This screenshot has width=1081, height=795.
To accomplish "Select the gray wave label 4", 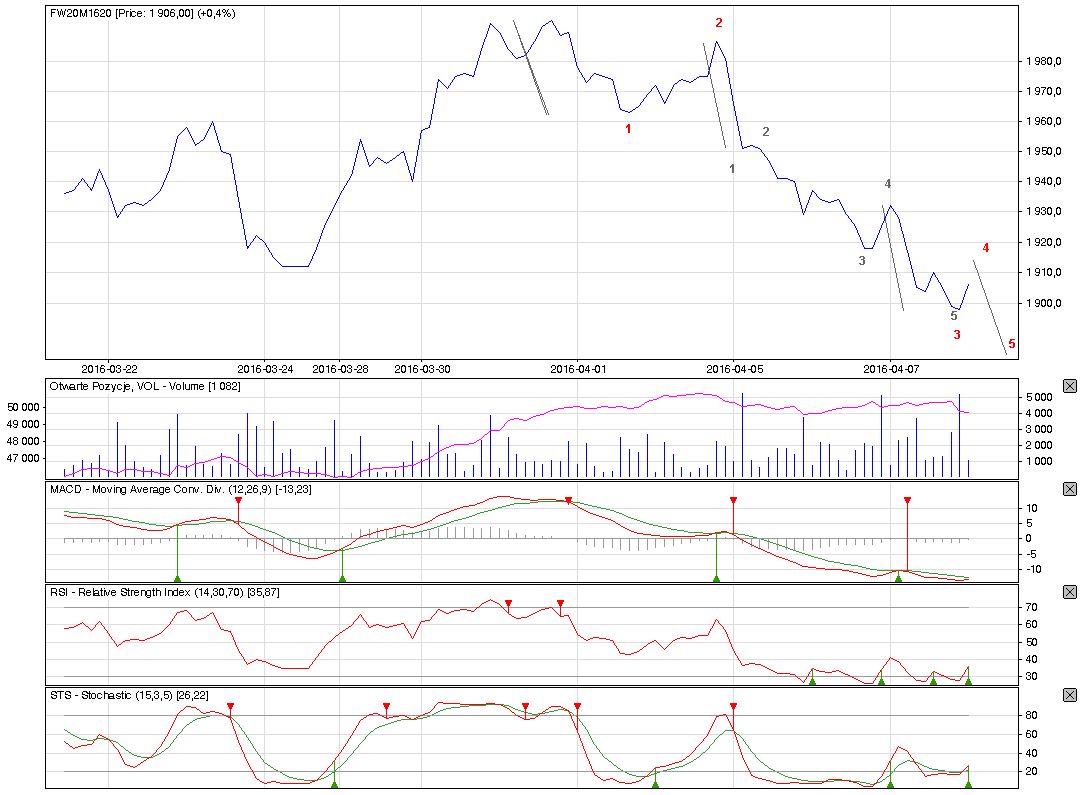I will click(x=888, y=183).
